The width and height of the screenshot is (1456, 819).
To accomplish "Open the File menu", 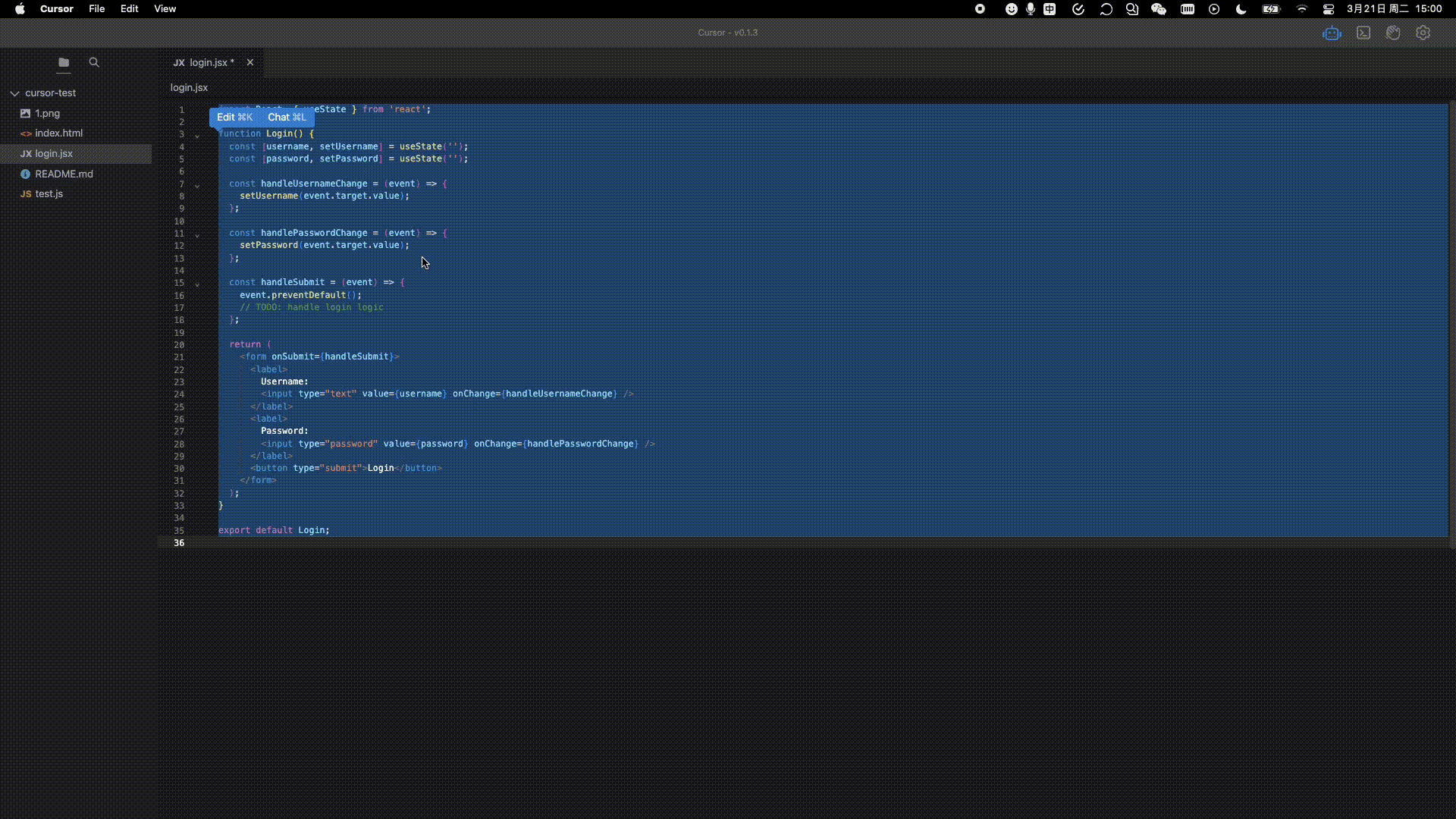I will coord(96,9).
